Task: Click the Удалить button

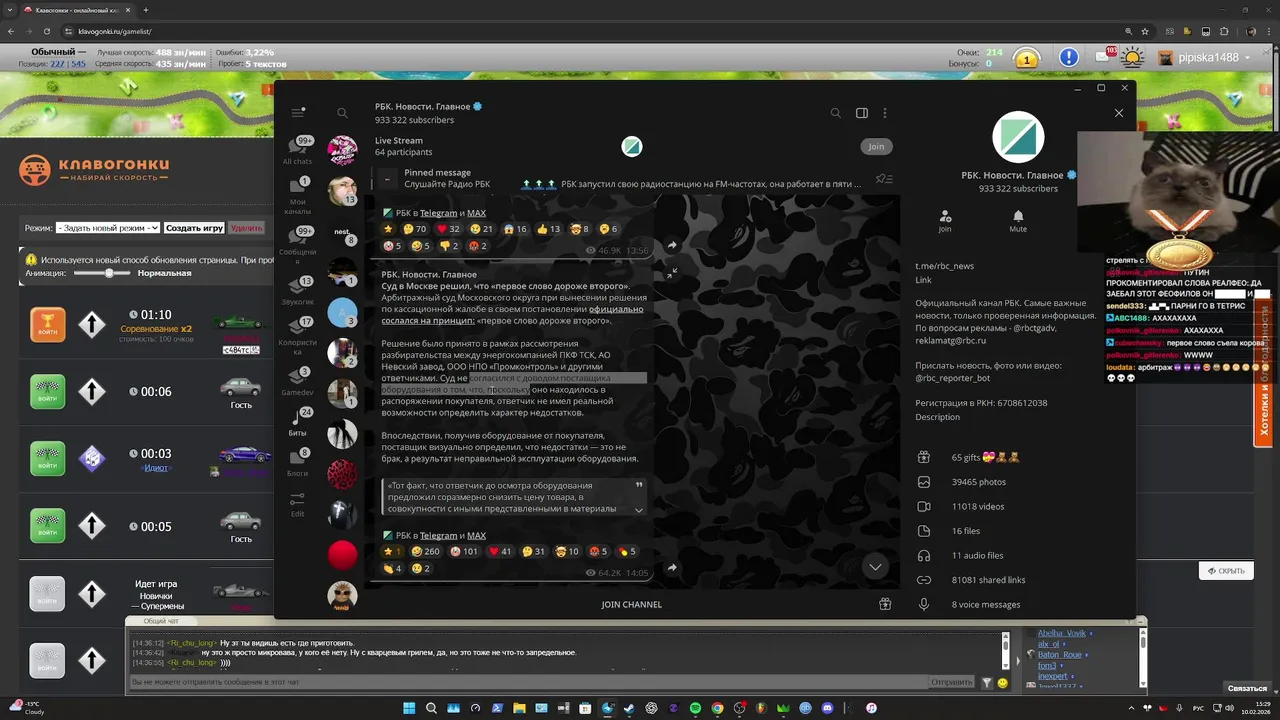Action: point(246,228)
